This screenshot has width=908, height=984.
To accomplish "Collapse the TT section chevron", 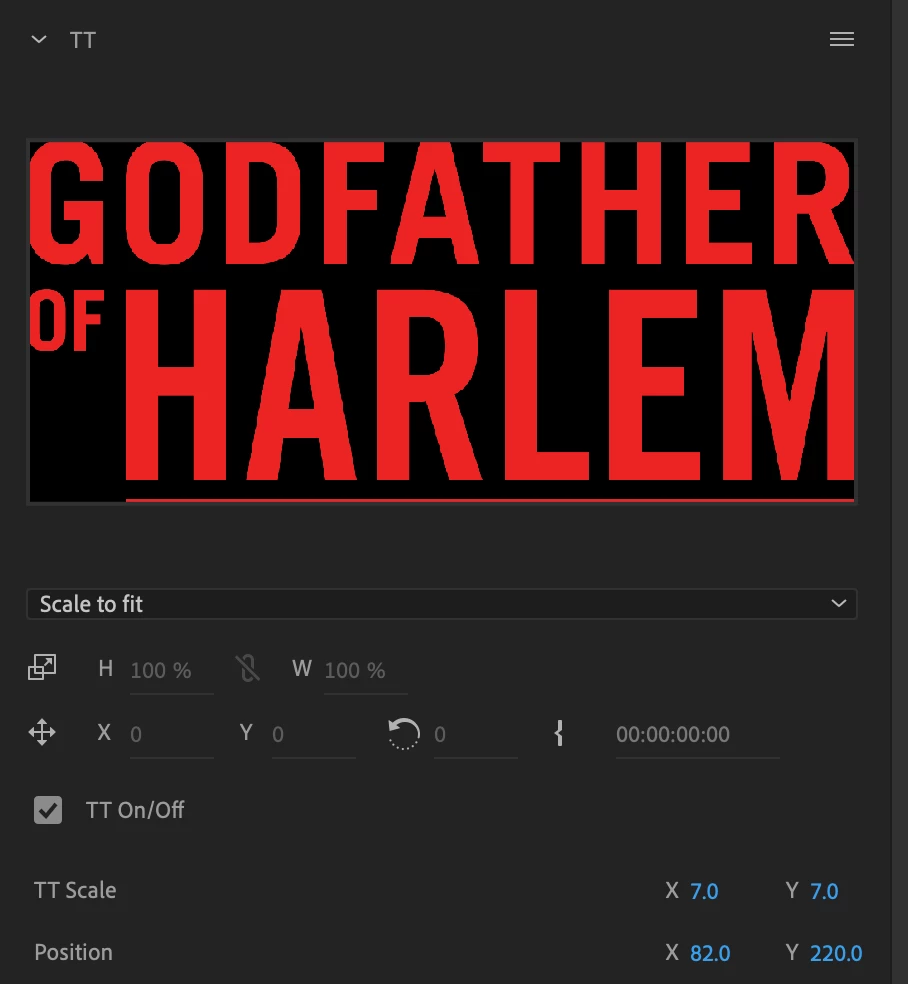I will [x=39, y=40].
